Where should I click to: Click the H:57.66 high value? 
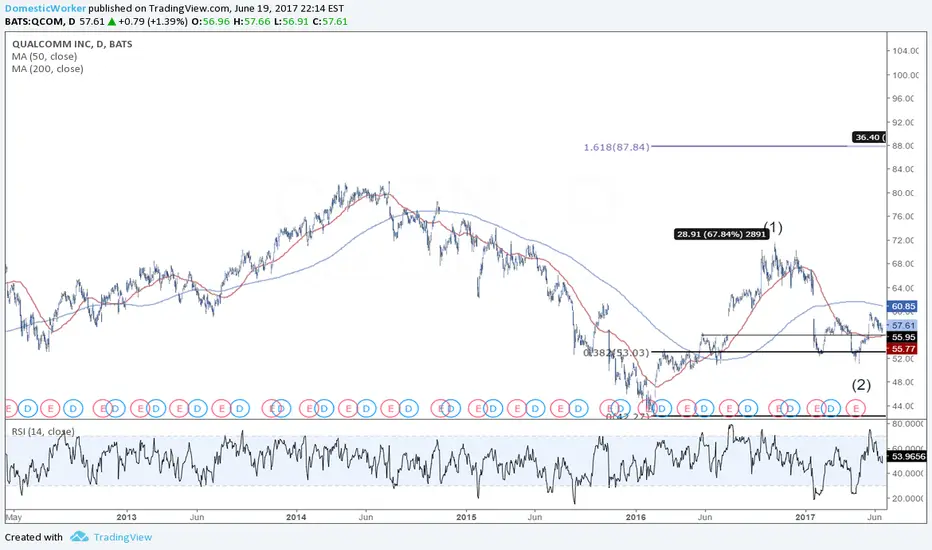pyautogui.click(x=251, y=21)
